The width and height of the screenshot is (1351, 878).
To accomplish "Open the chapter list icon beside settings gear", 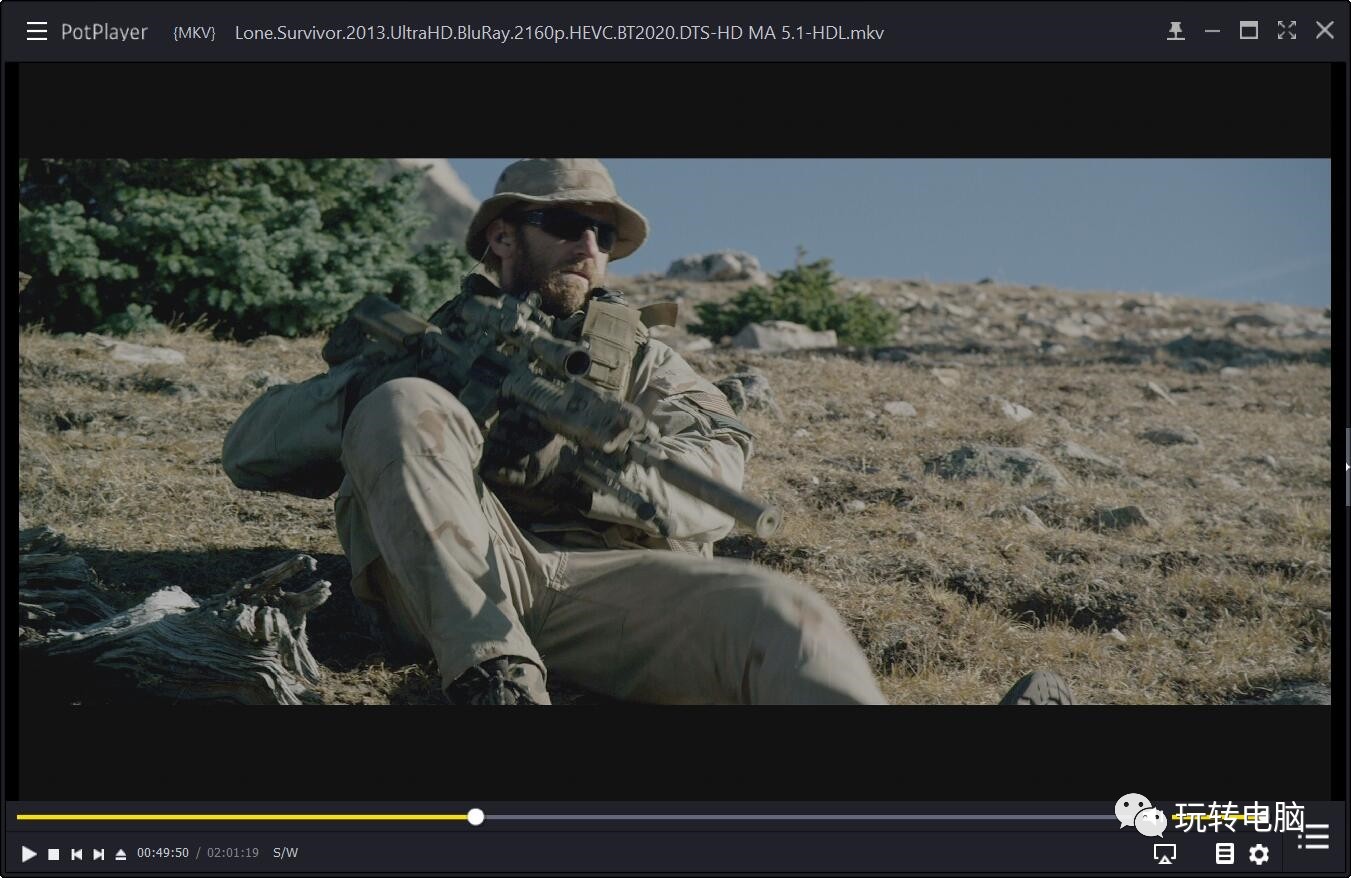I will [1225, 854].
